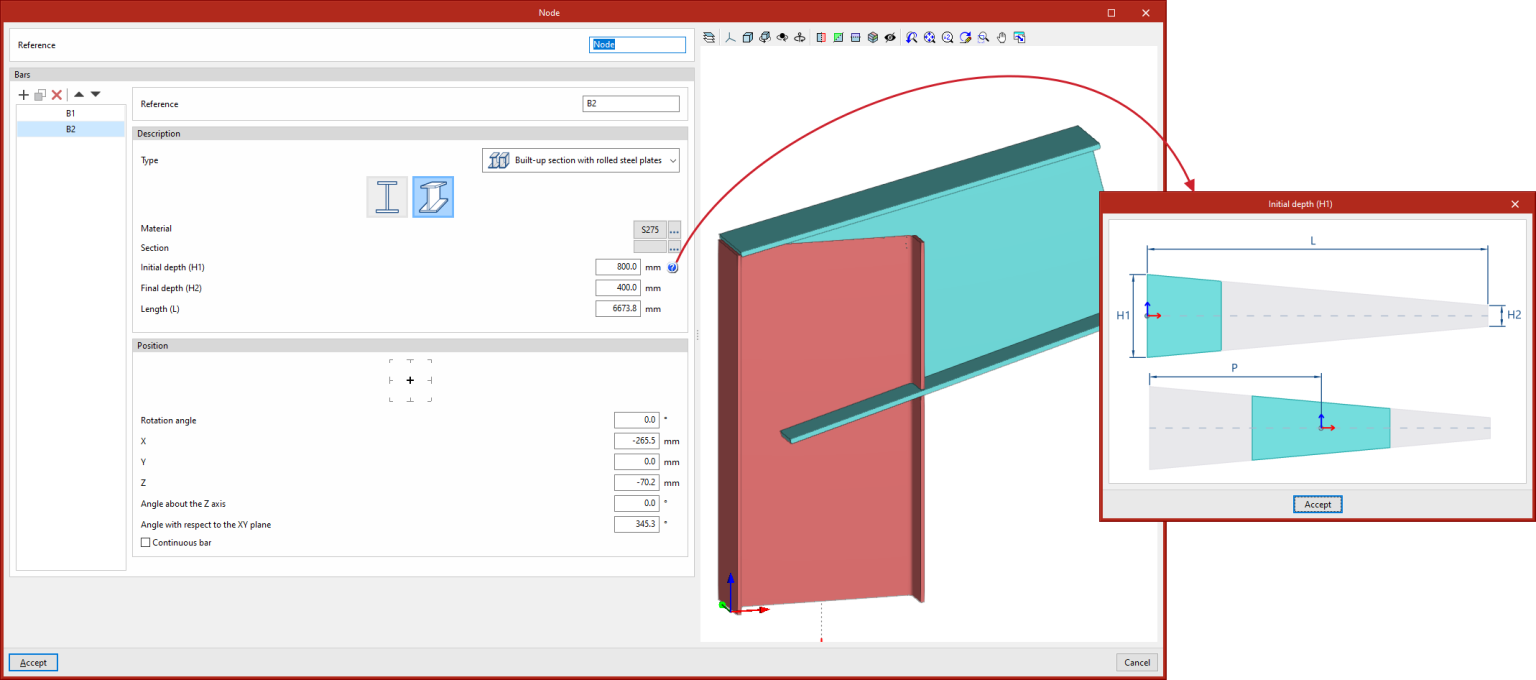Open the layers icon in the view toolbar
This screenshot has height=680, width=1536.
pos(709,37)
